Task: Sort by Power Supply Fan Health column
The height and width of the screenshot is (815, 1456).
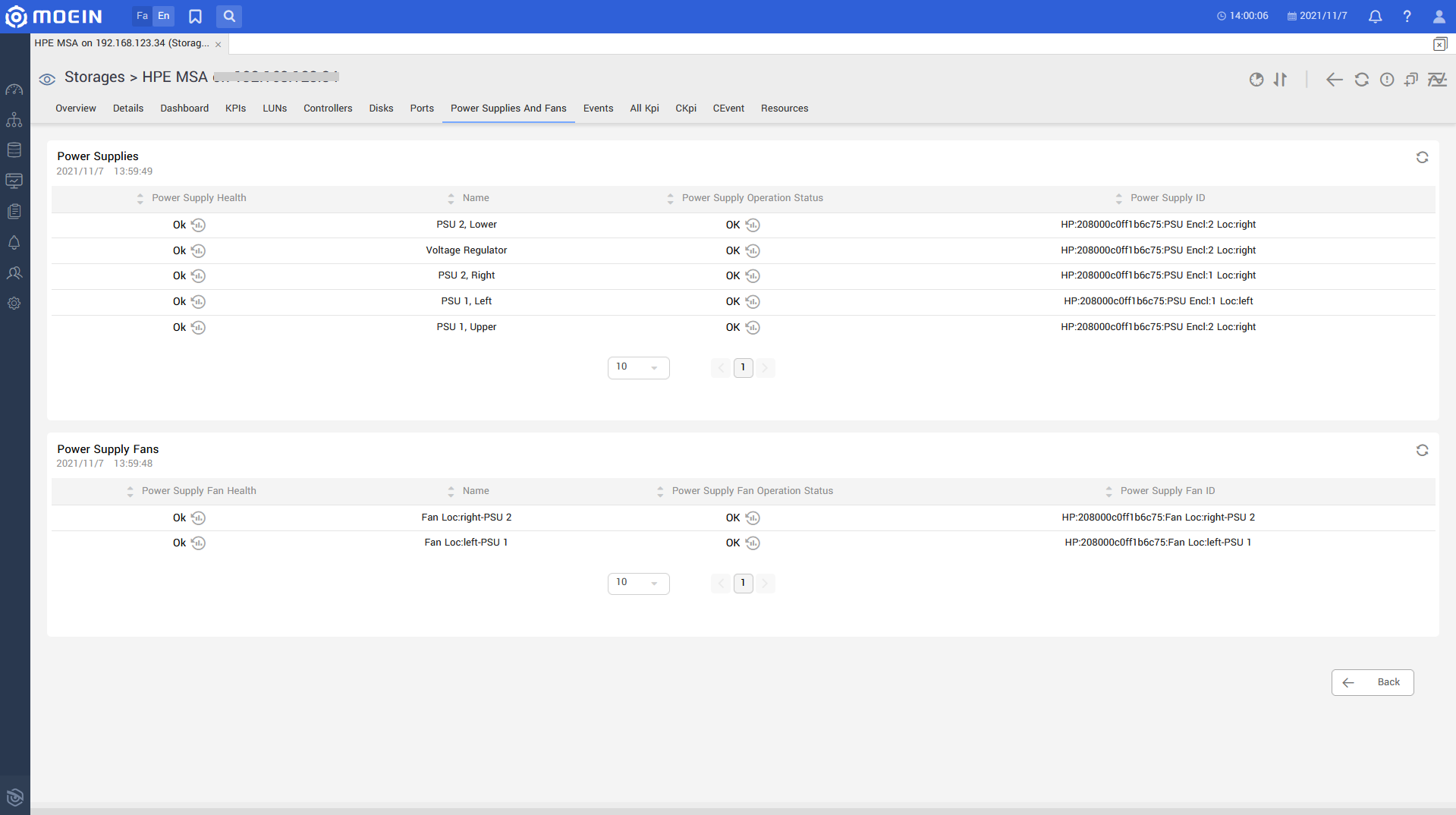Action: (130, 492)
